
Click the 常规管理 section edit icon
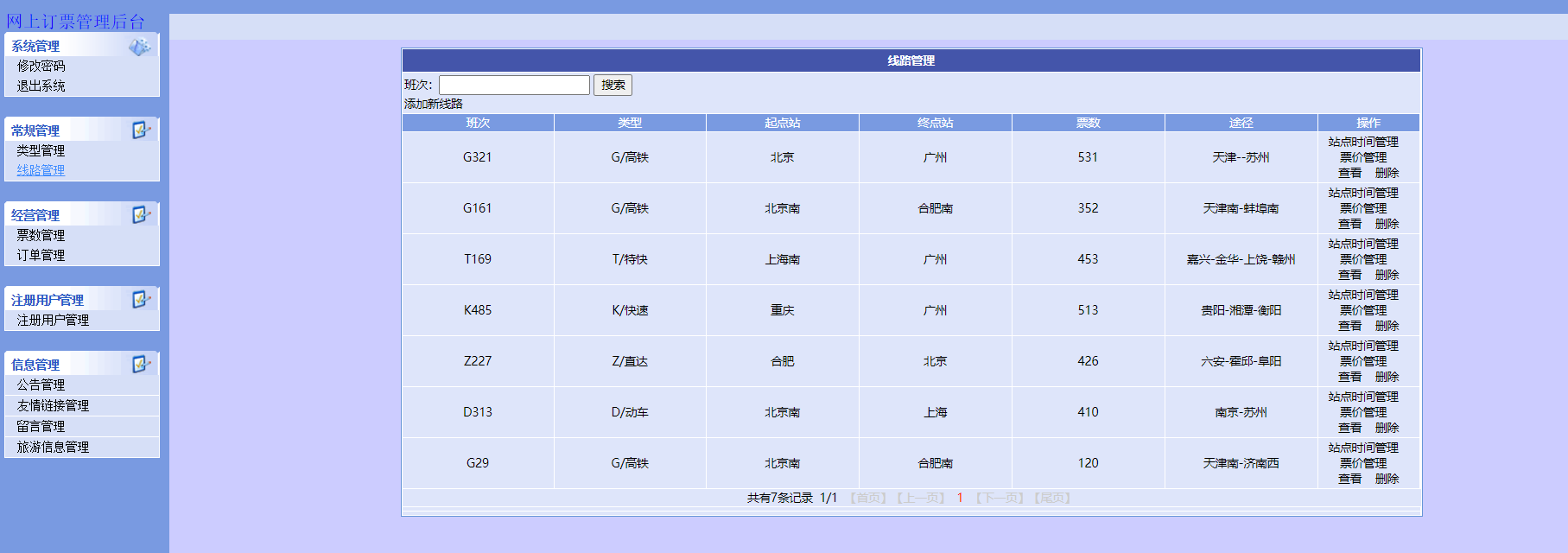coord(141,130)
